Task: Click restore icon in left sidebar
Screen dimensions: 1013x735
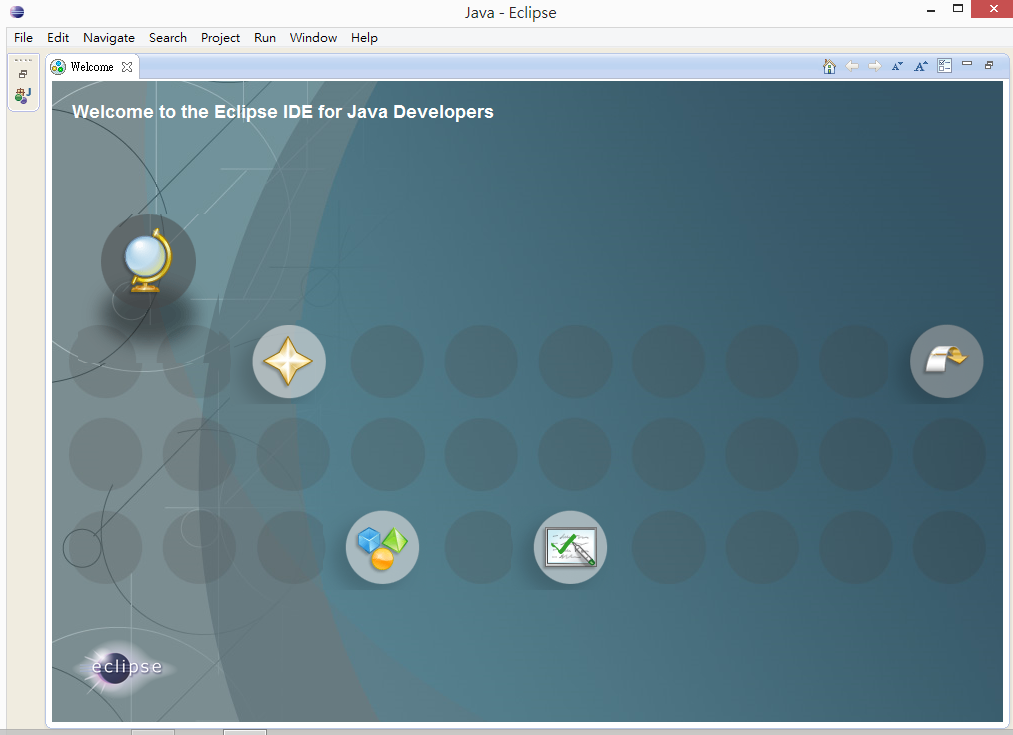Action: click(x=23, y=74)
